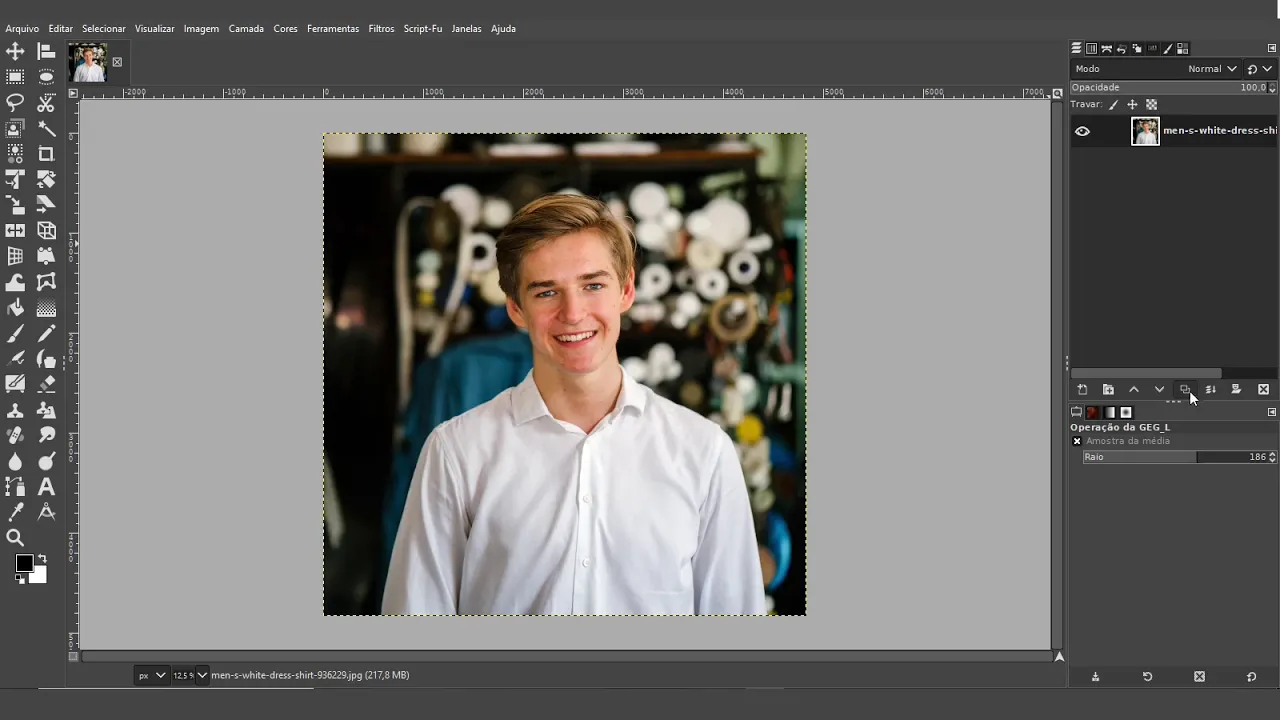Select the Select by Color tool
The width and height of the screenshot is (1280, 720).
pos(15,154)
